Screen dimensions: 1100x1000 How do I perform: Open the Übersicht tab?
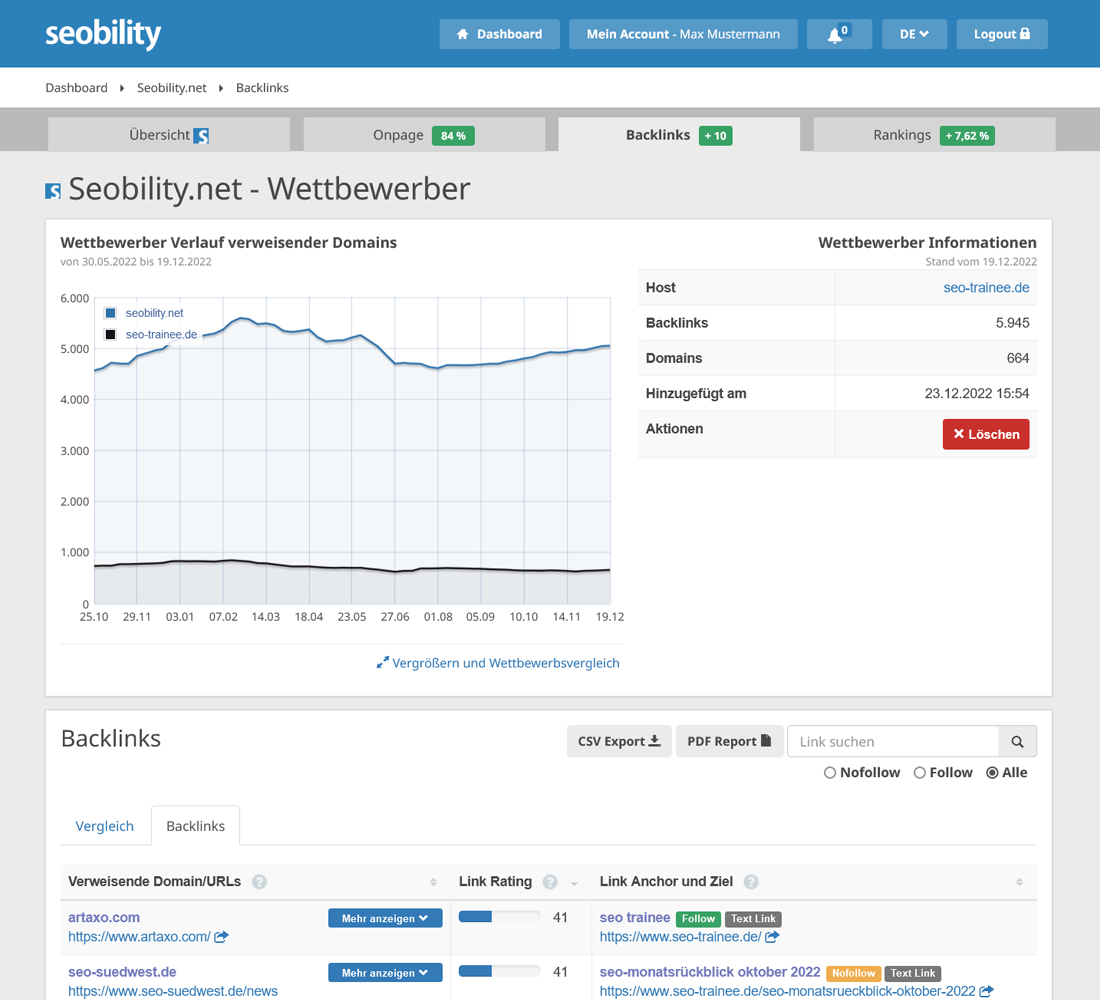click(x=169, y=135)
